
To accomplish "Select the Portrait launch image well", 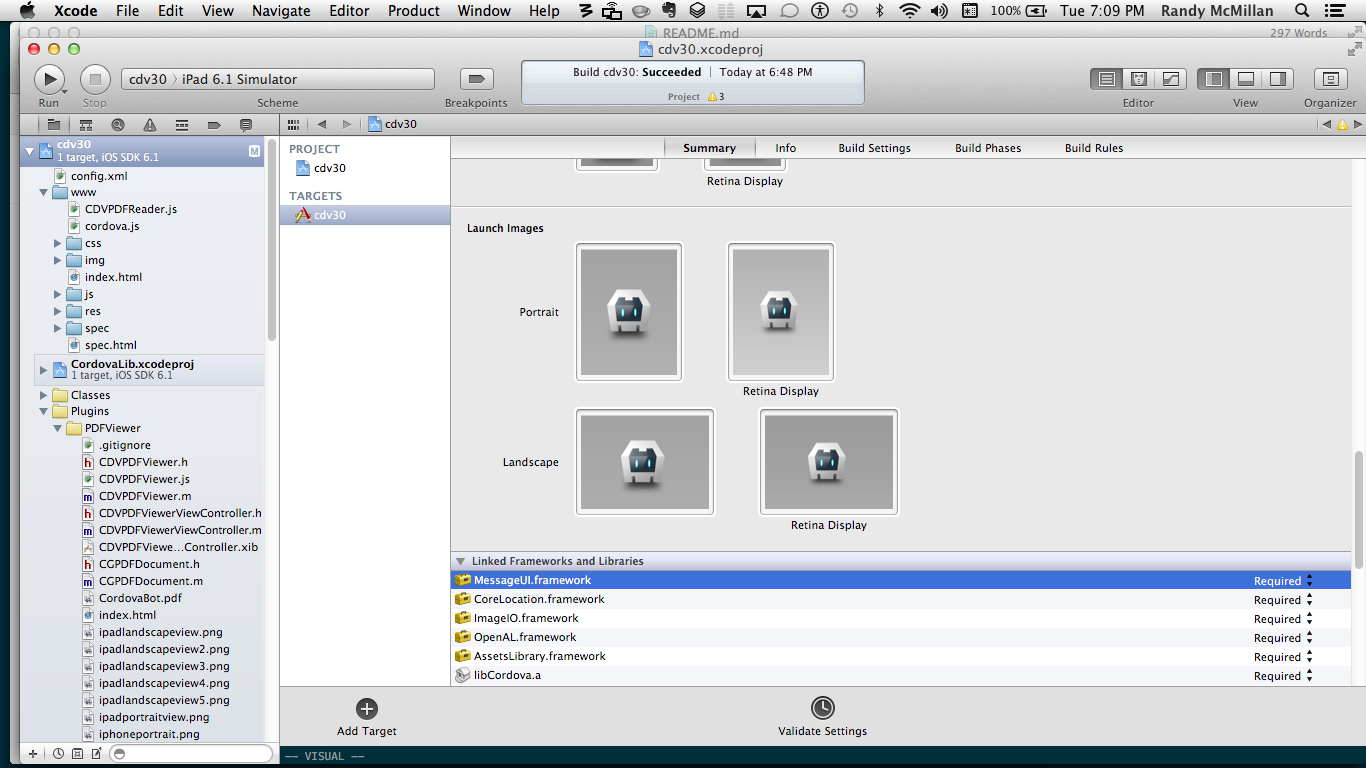I will [x=629, y=312].
